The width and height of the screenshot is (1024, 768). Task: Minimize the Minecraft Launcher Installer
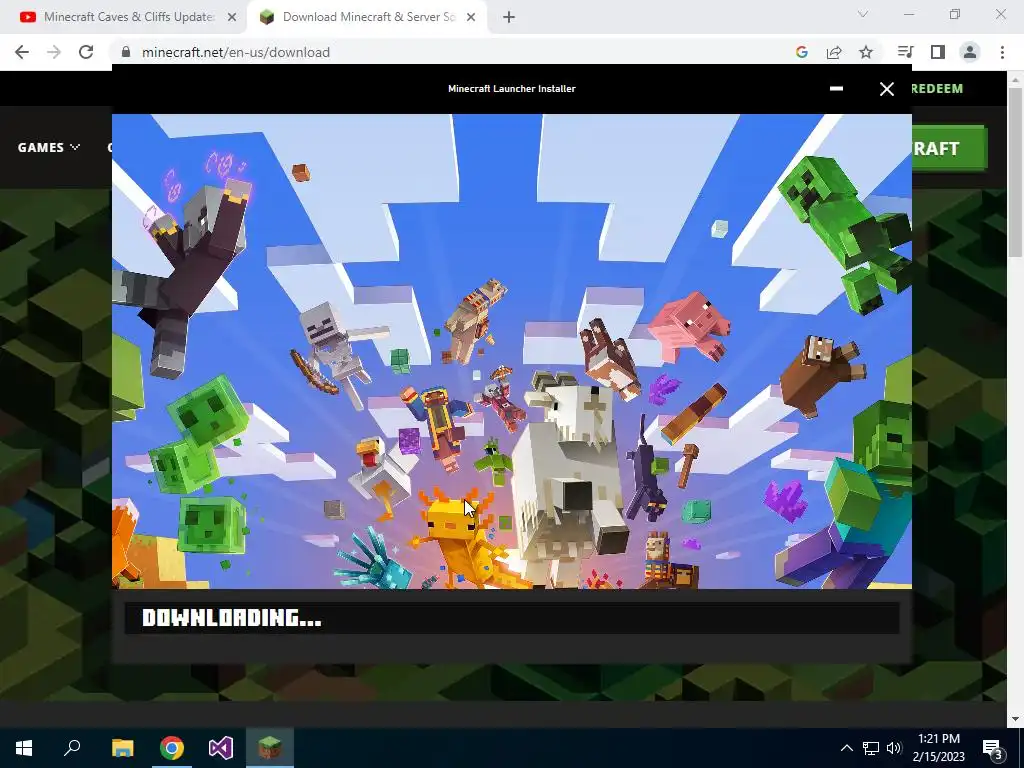click(836, 88)
